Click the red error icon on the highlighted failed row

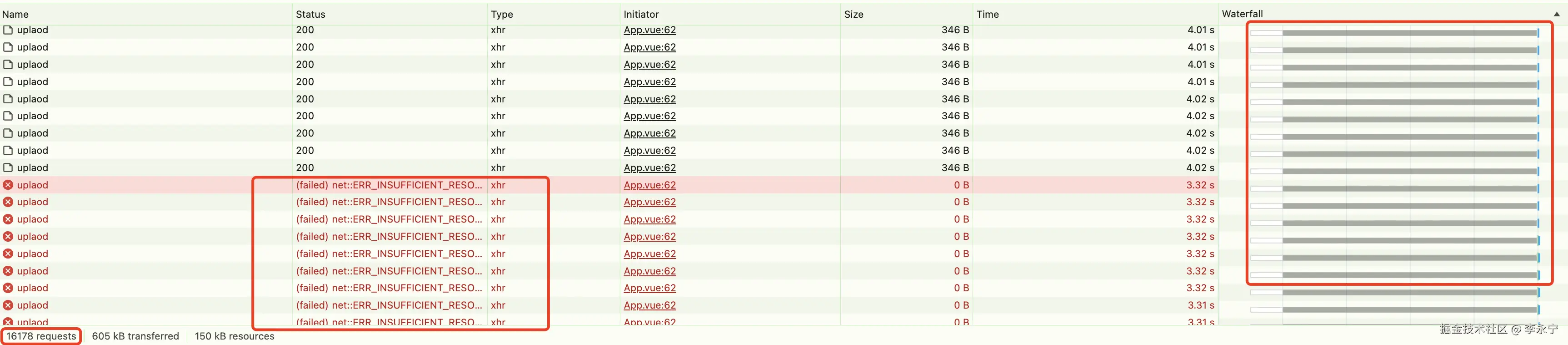8,185
